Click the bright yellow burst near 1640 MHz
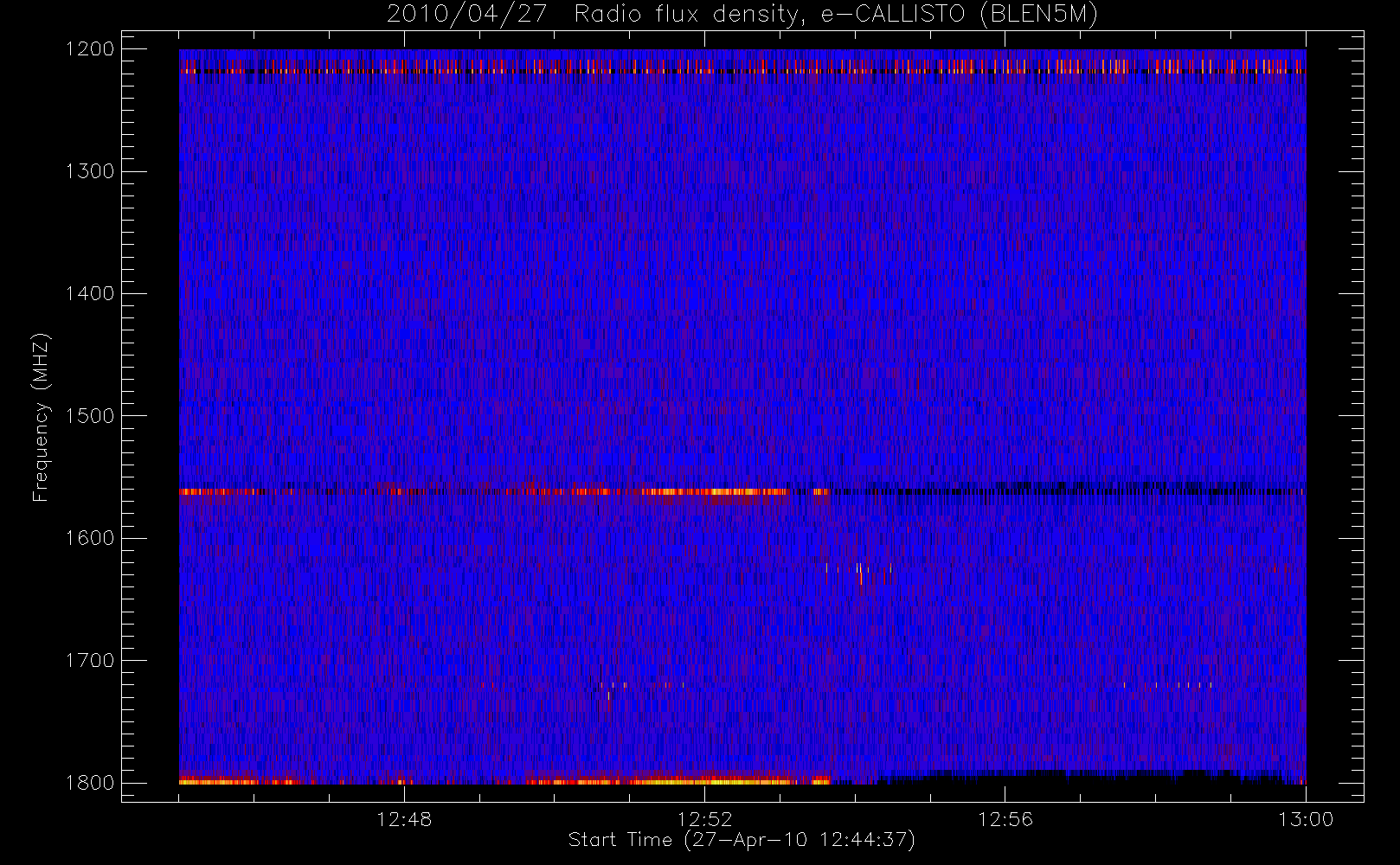The width and height of the screenshot is (1400, 865). 859,573
